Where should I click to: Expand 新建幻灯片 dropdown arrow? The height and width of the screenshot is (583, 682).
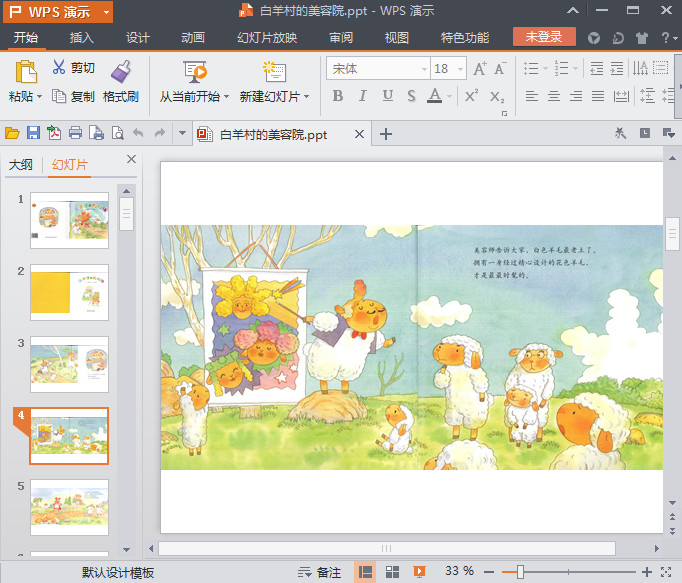point(307,97)
